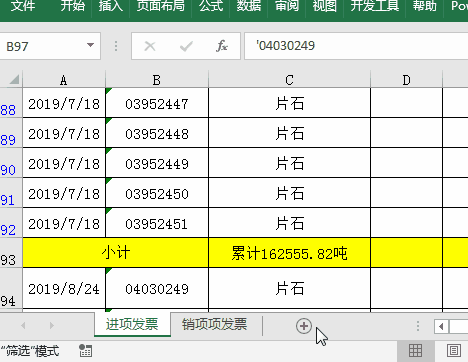
Task: Select column C header
Action: coord(289,80)
